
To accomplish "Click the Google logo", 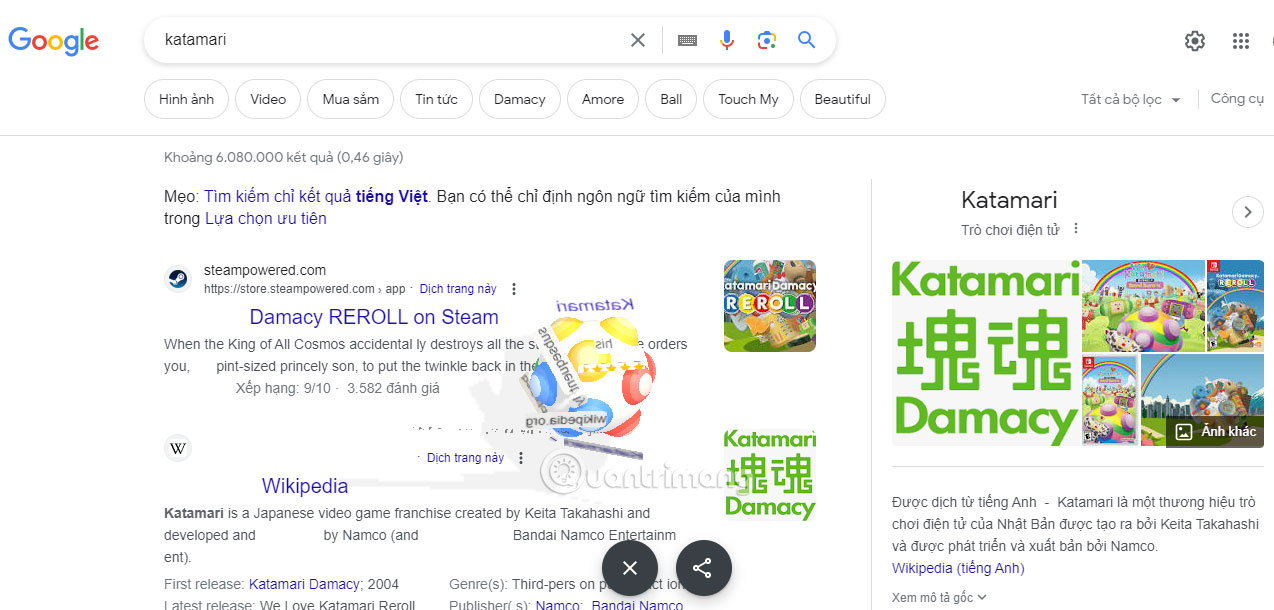I will [54, 40].
